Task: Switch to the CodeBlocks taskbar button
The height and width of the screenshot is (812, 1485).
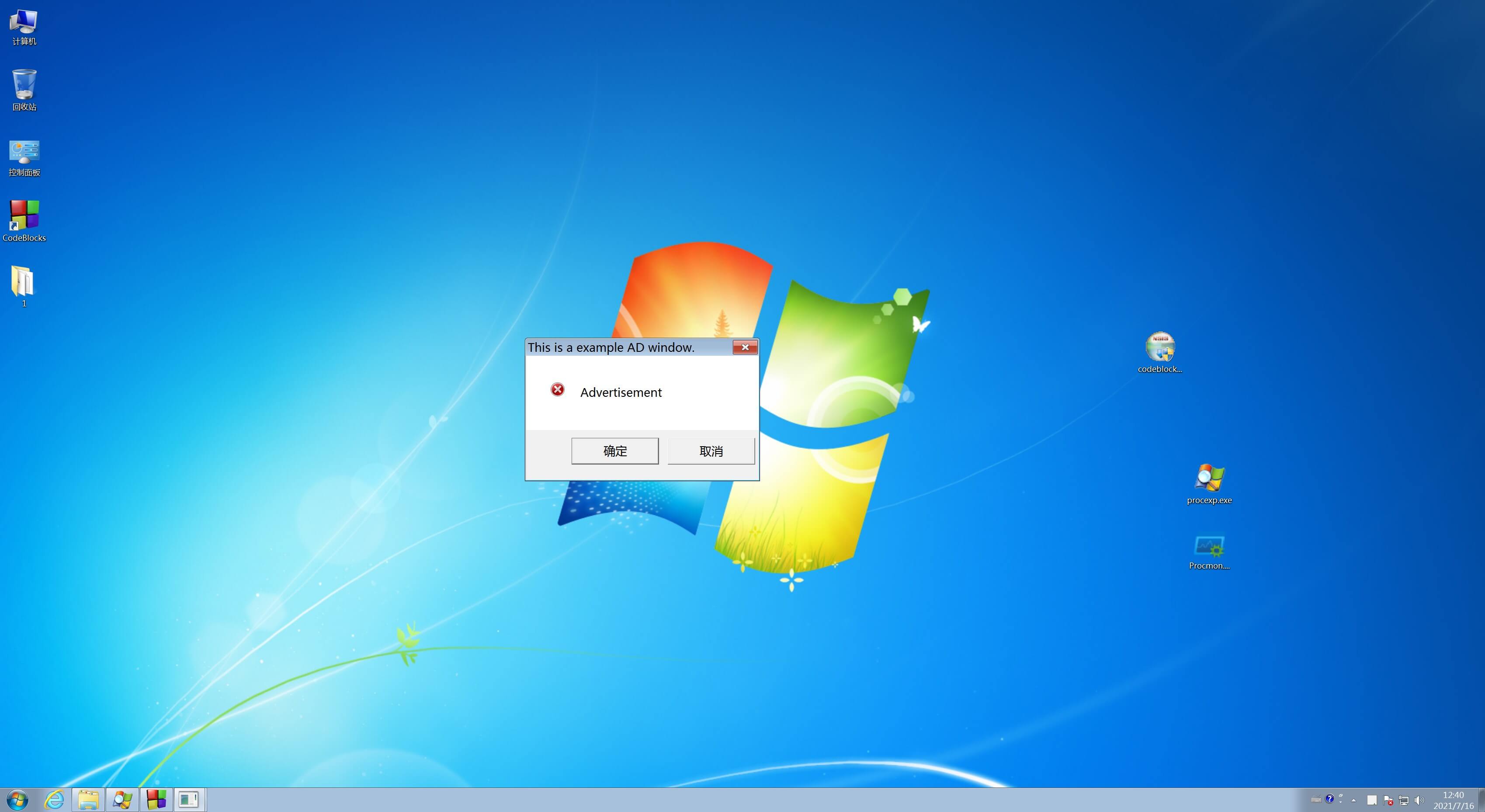Action: (156, 800)
